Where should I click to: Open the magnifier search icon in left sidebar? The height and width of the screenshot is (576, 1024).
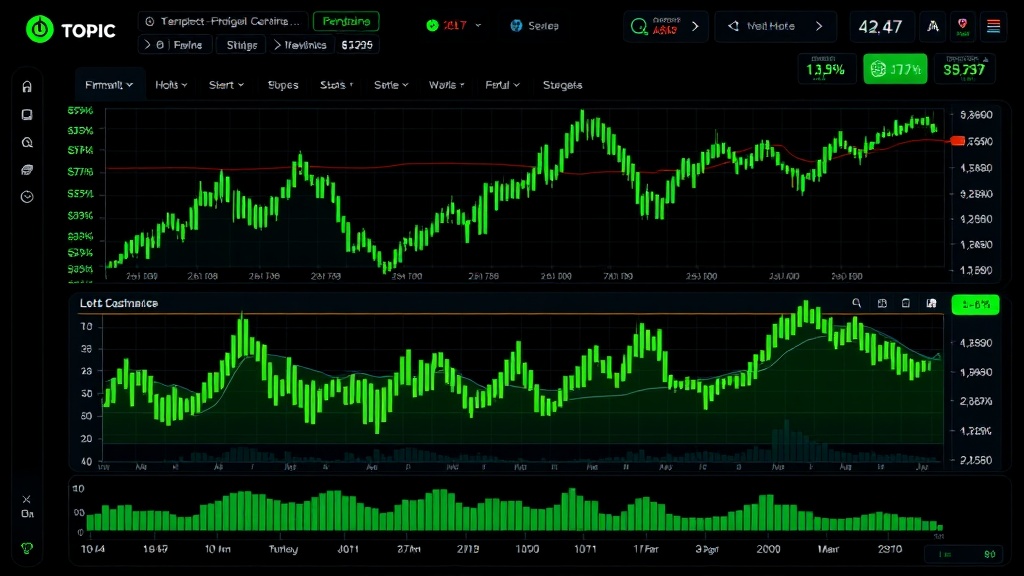(x=27, y=142)
